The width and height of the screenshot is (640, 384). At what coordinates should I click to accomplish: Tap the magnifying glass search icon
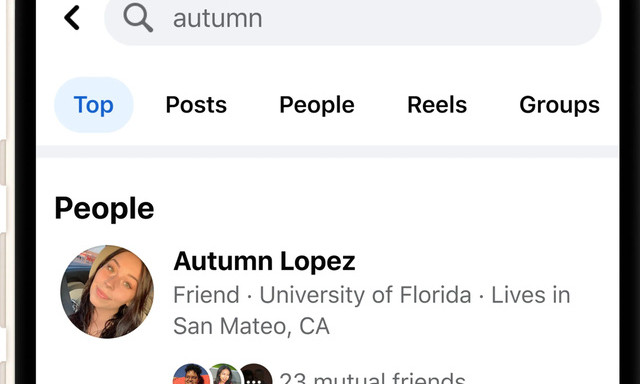pyautogui.click(x=138, y=18)
